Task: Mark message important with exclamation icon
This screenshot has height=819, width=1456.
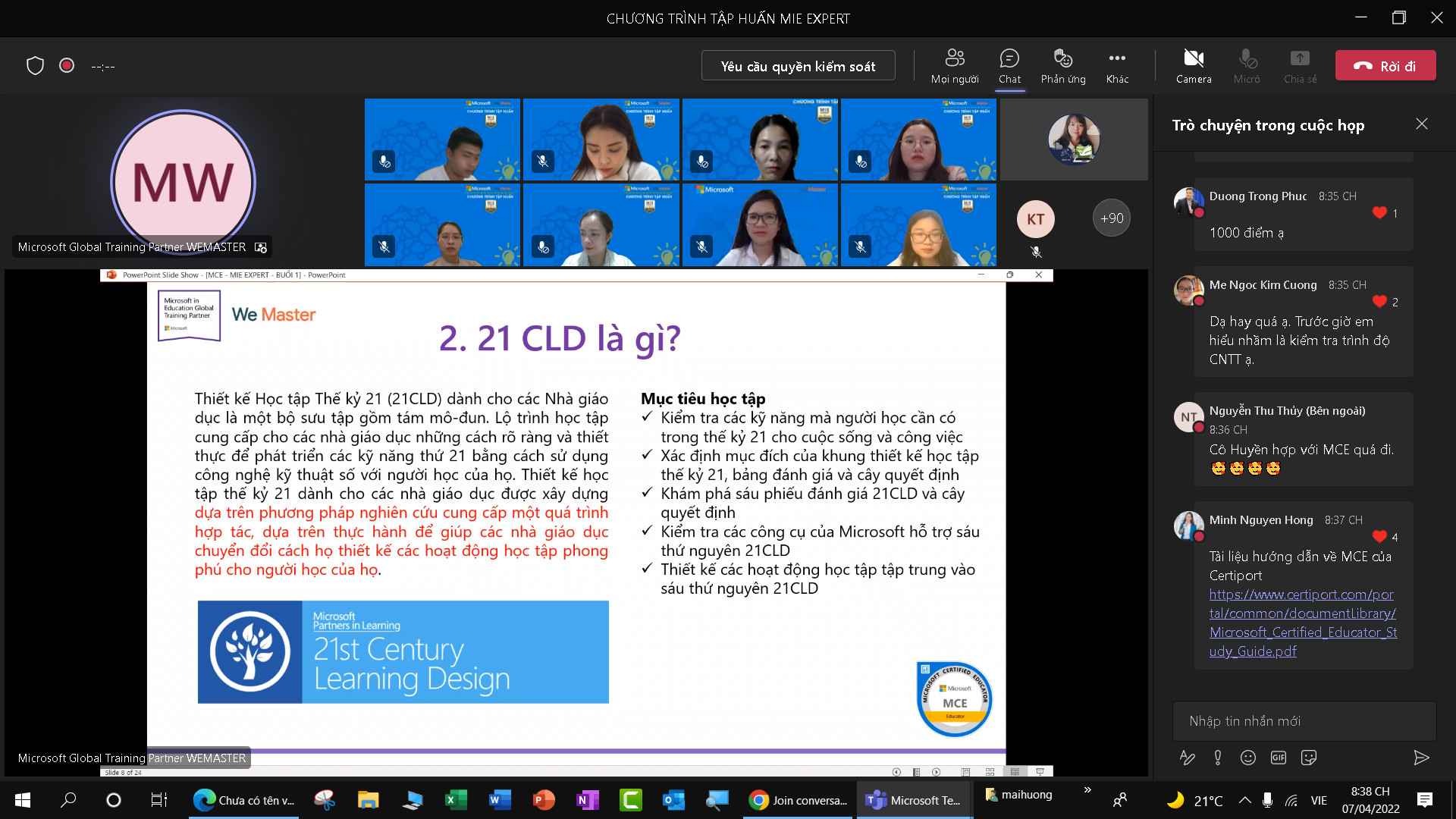Action: (x=1217, y=758)
